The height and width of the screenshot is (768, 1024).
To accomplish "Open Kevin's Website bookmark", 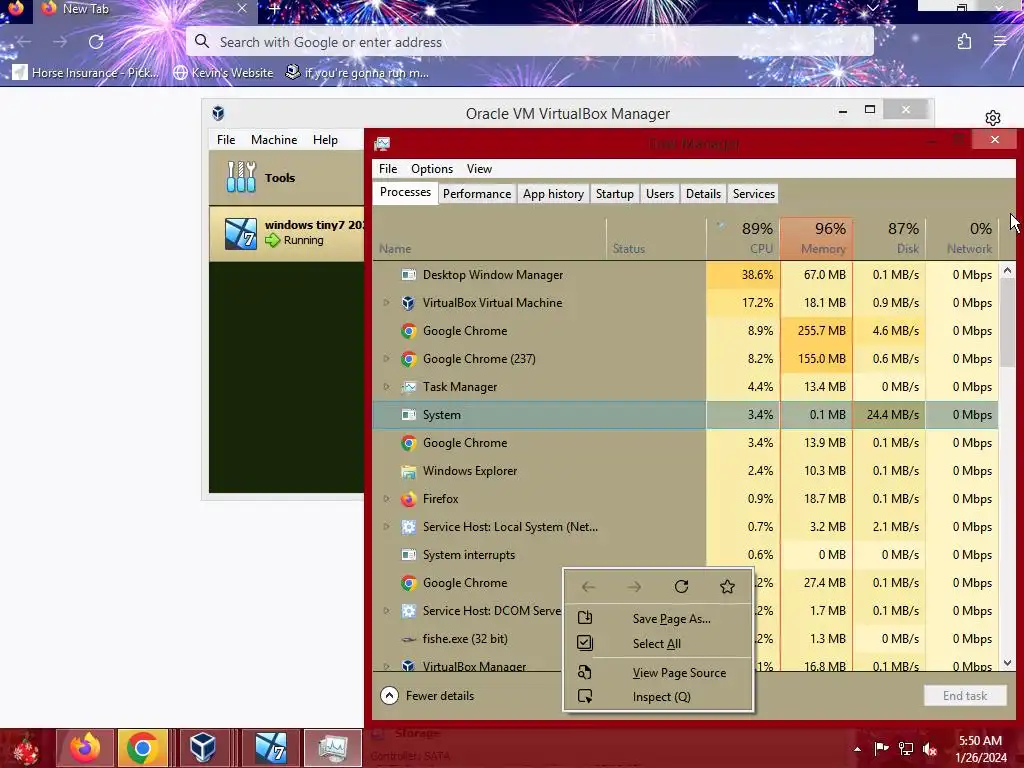I will coord(223,72).
